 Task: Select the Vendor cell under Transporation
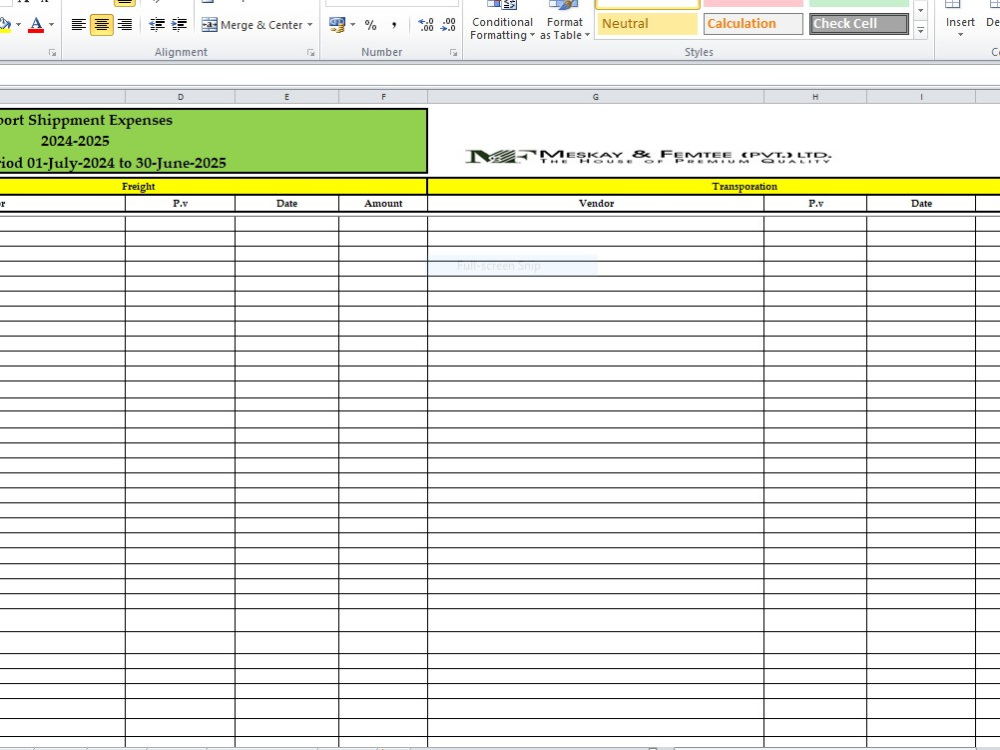click(x=596, y=203)
